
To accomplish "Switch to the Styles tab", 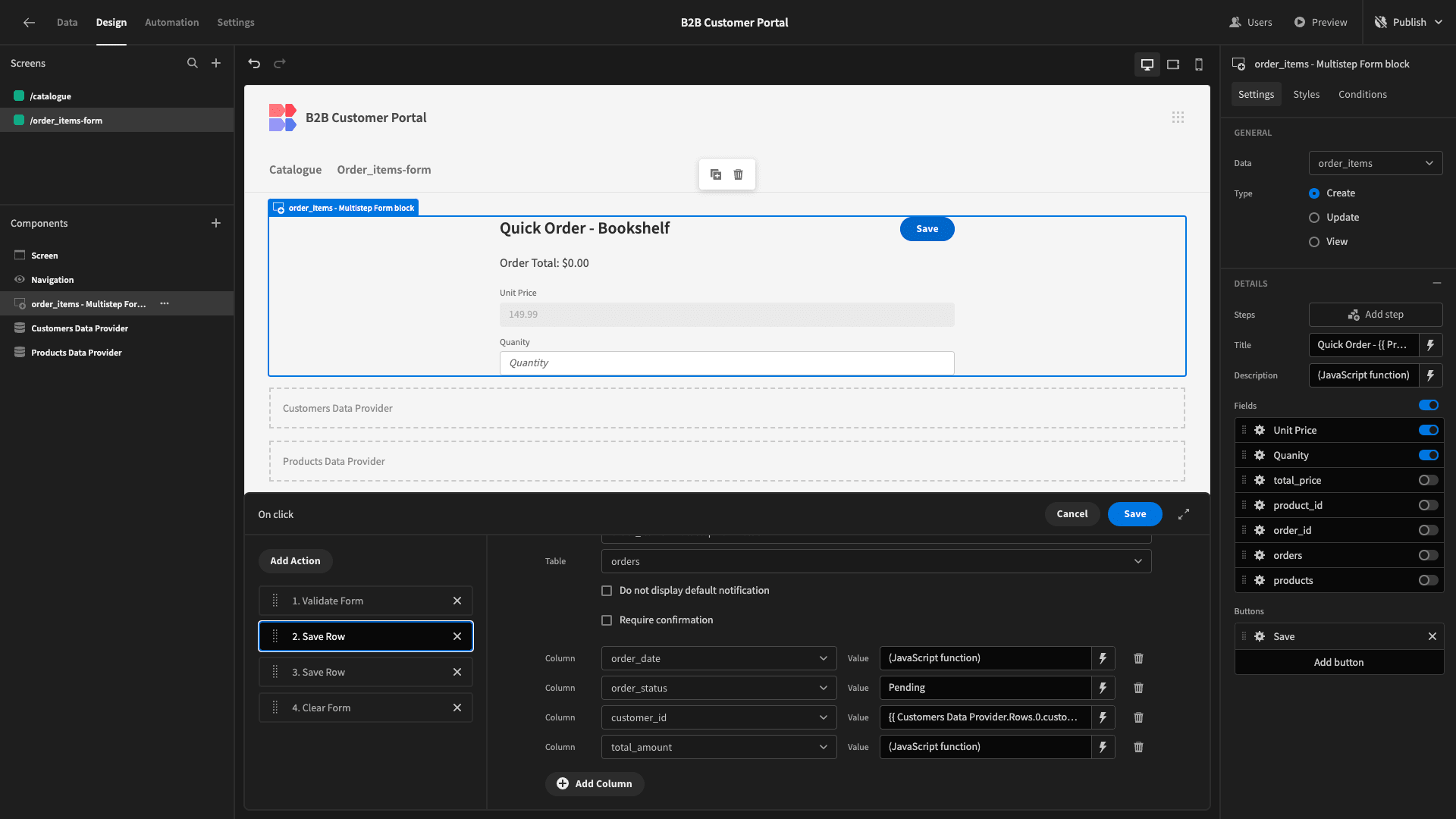I will pyautogui.click(x=1306, y=94).
